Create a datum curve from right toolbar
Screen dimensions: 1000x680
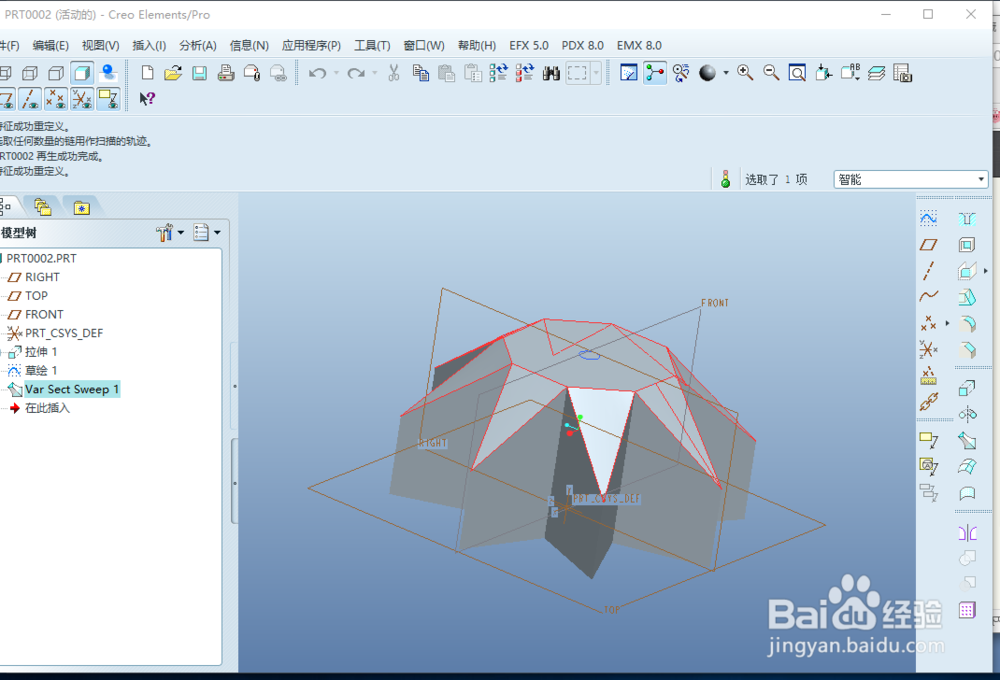tap(929, 296)
